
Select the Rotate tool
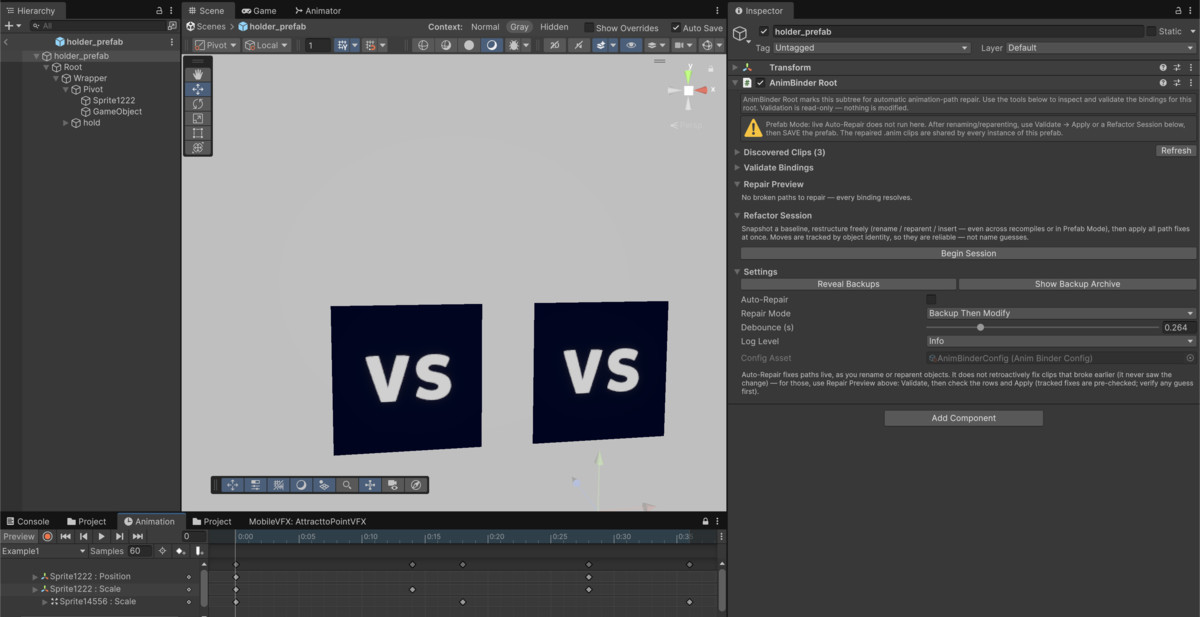click(198, 104)
